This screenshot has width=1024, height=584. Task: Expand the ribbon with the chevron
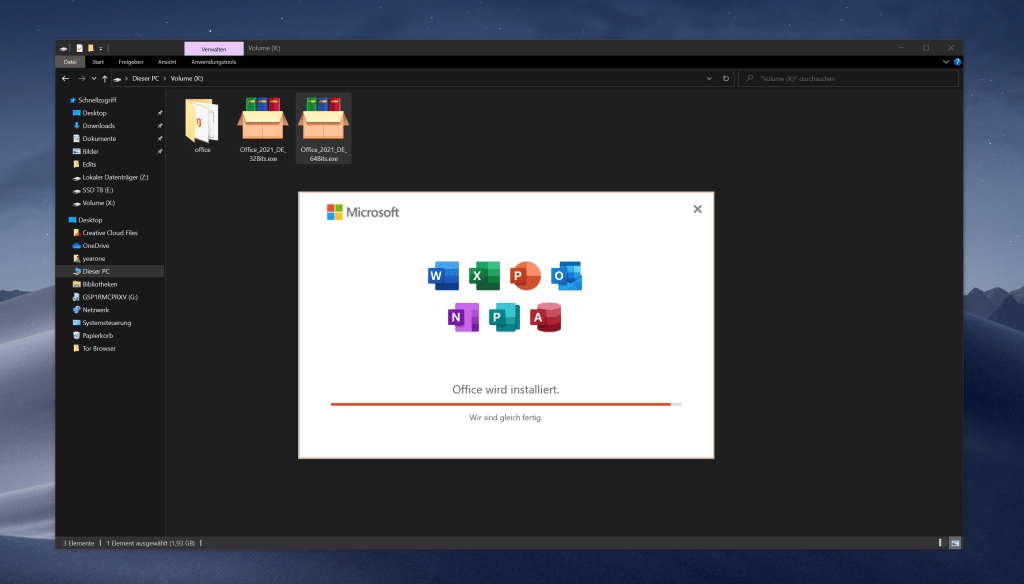pos(946,62)
